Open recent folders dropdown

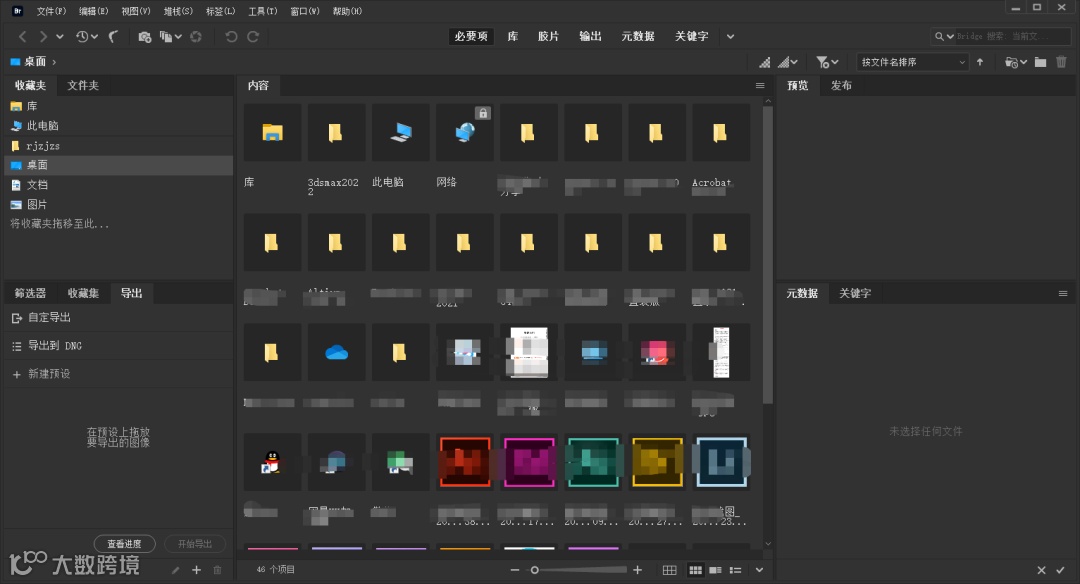click(x=1016, y=62)
